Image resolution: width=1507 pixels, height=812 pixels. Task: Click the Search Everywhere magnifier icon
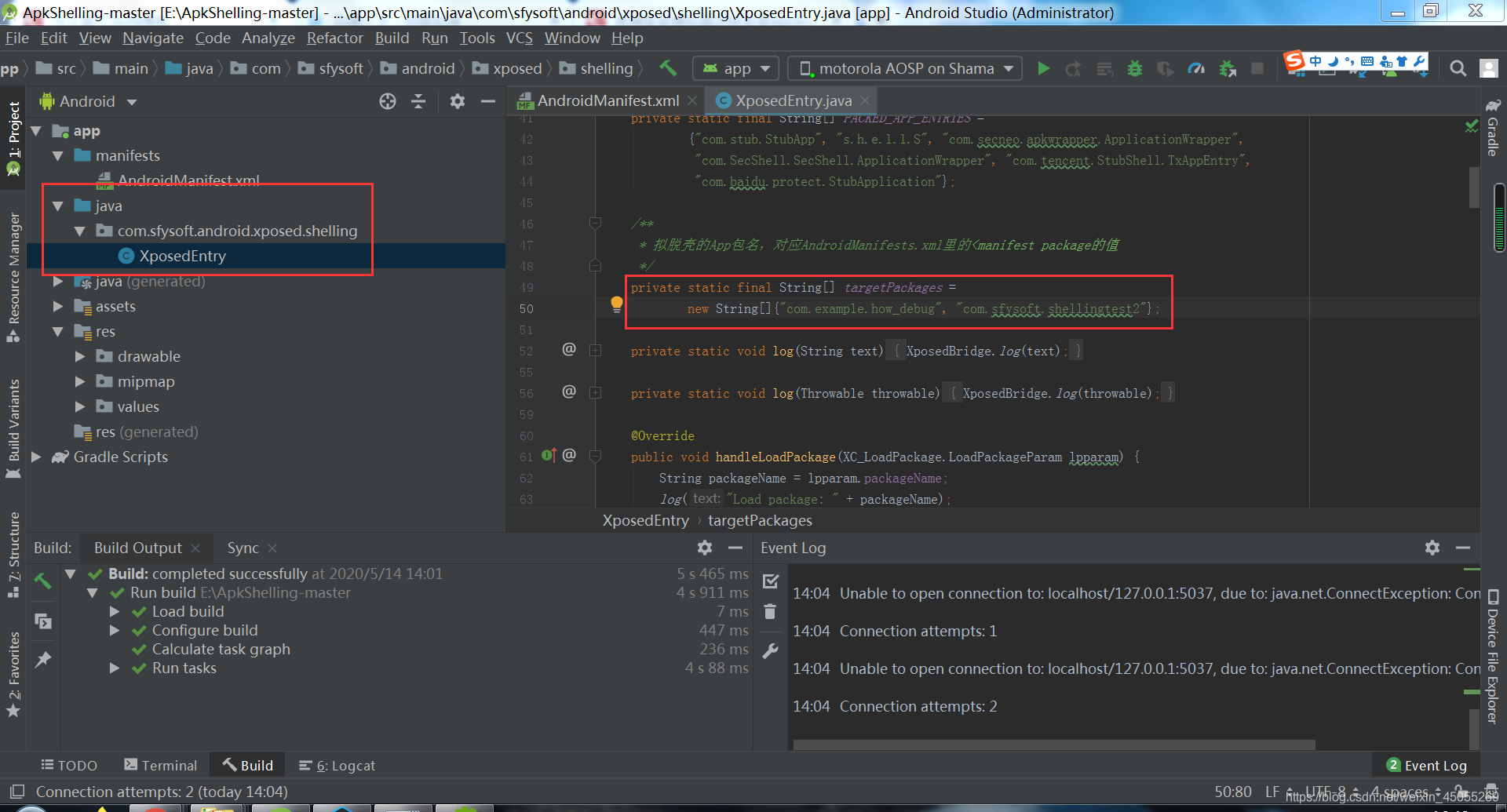pos(1458,69)
